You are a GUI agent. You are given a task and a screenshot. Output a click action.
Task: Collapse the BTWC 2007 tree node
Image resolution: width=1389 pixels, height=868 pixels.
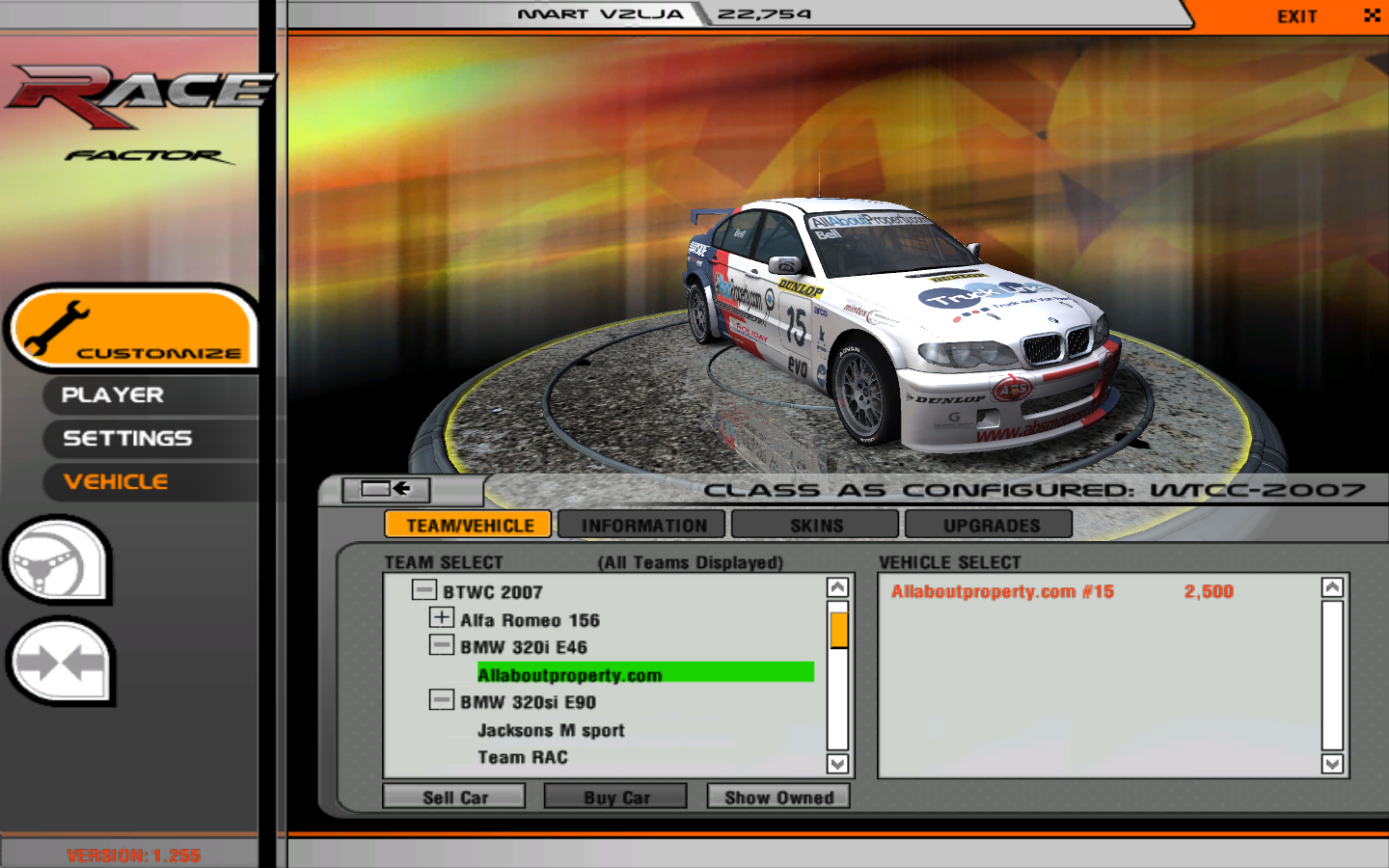click(x=424, y=589)
